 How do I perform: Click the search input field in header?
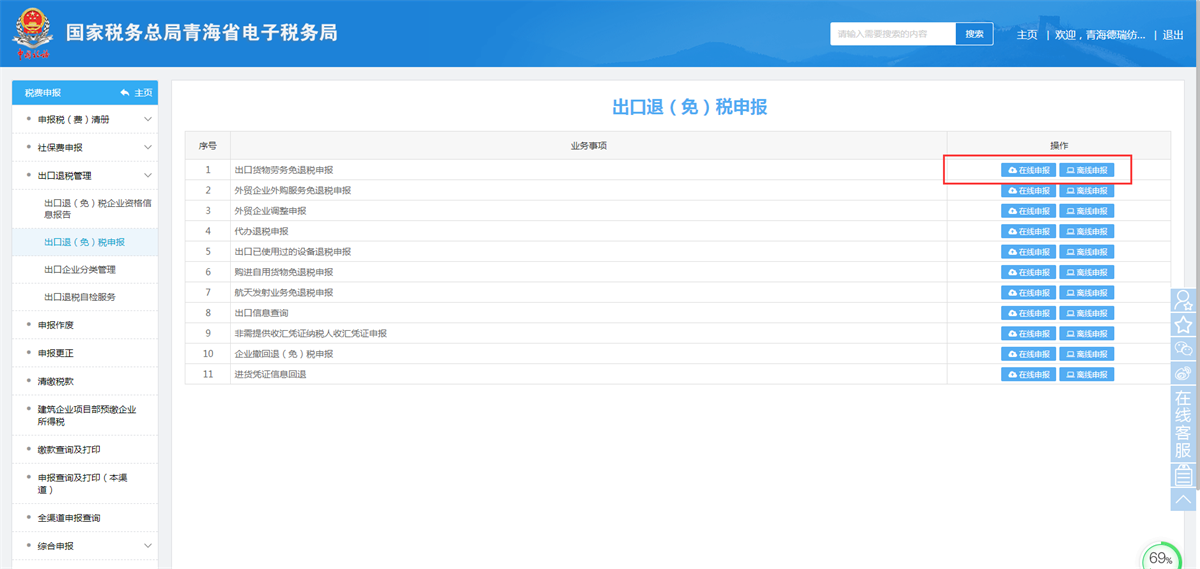pos(892,34)
